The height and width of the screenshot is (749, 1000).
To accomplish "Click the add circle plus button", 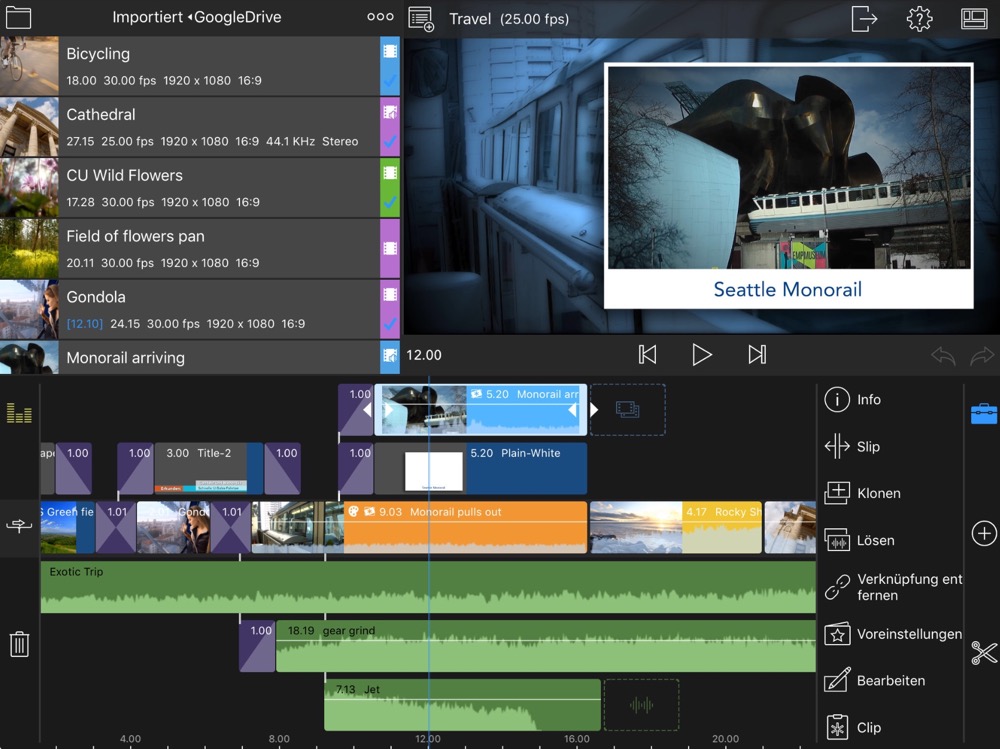I will pos(984,534).
